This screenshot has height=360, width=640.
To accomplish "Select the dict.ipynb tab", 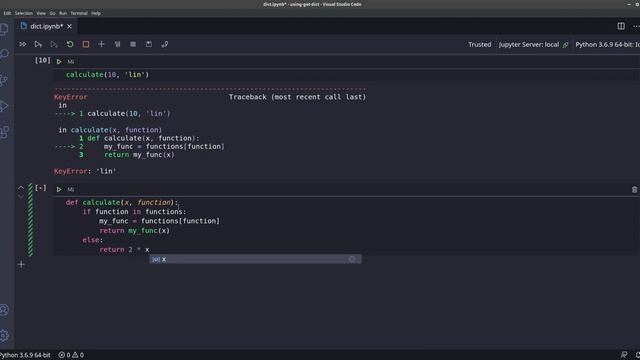I will (46, 26).
